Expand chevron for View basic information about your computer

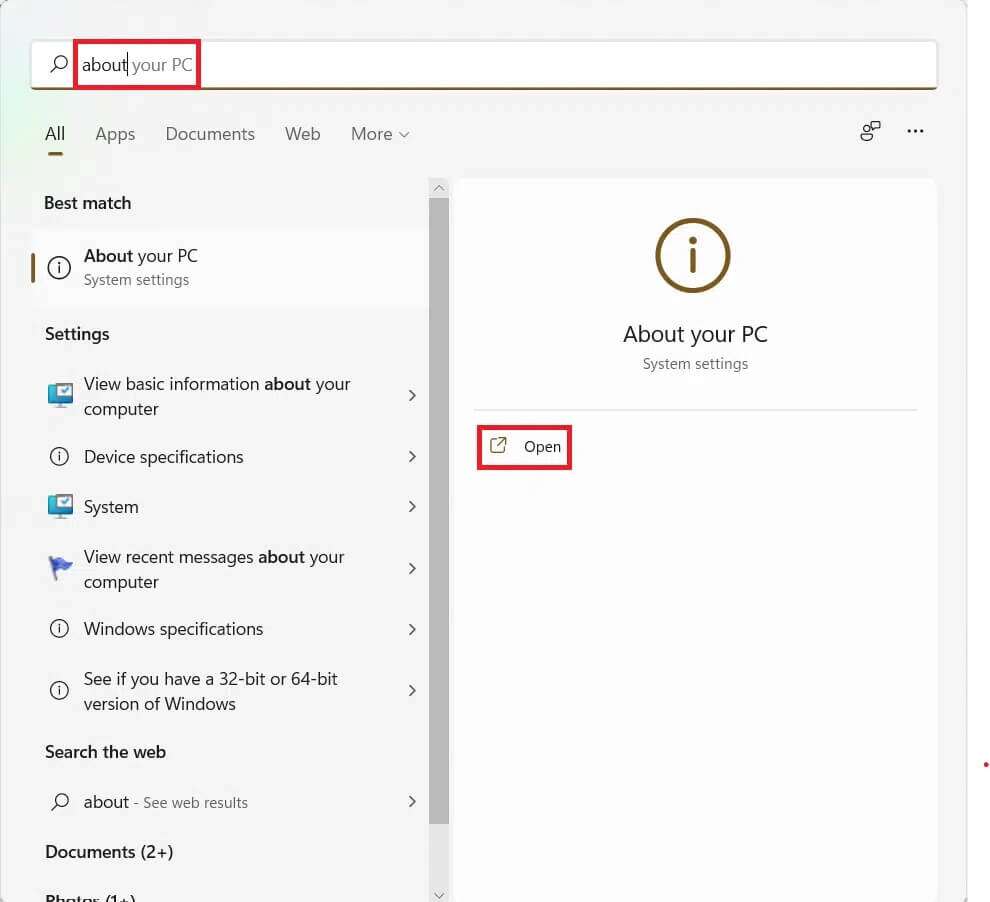tap(412, 396)
